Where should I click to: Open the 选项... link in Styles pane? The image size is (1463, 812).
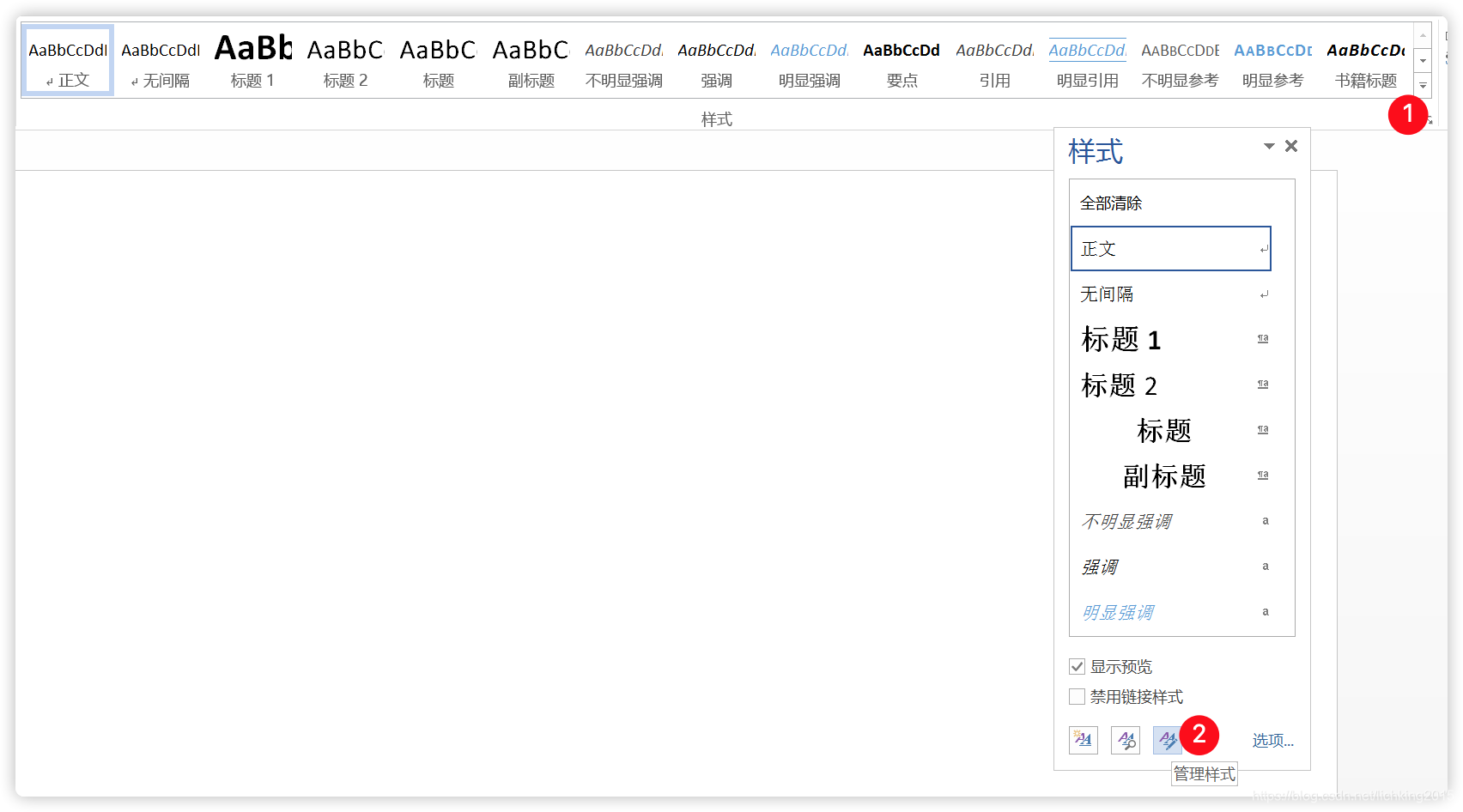click(1272, 741)
